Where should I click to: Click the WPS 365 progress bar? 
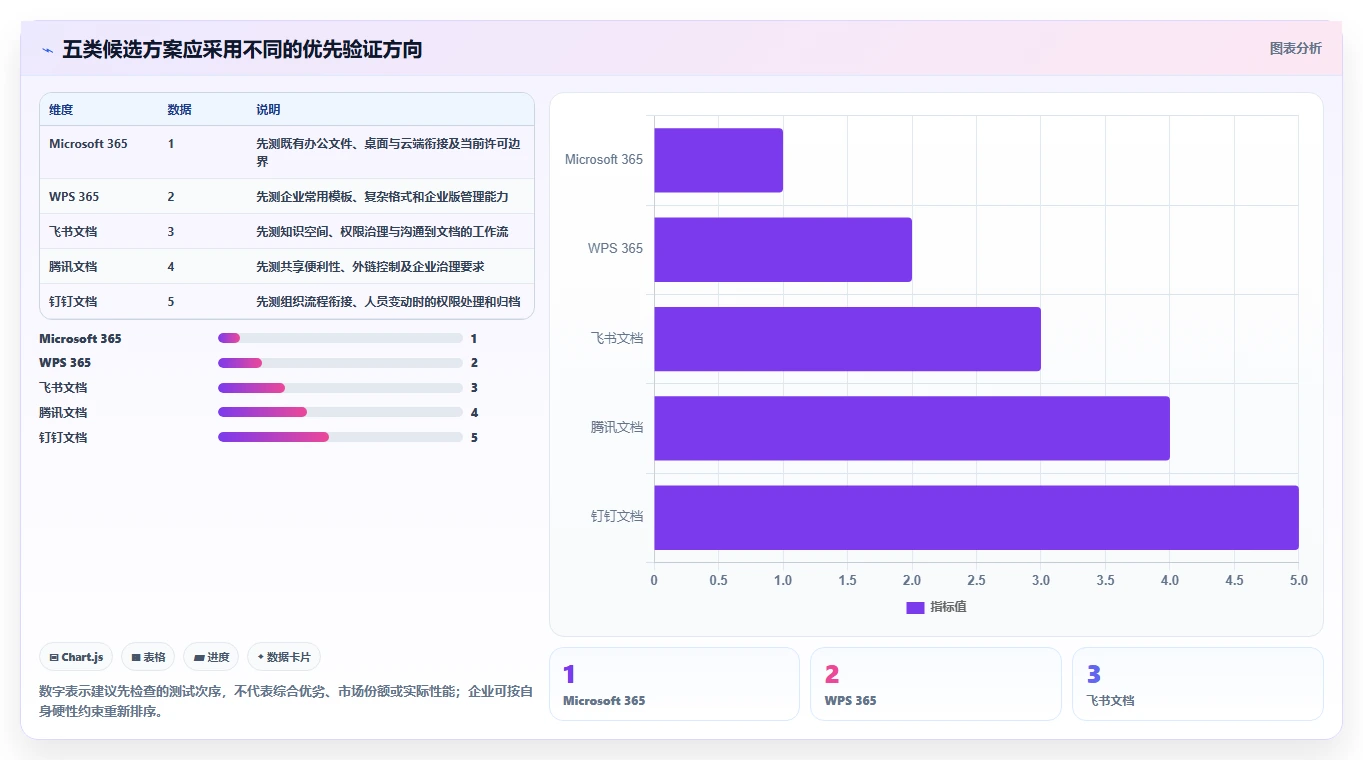[340, 363]
